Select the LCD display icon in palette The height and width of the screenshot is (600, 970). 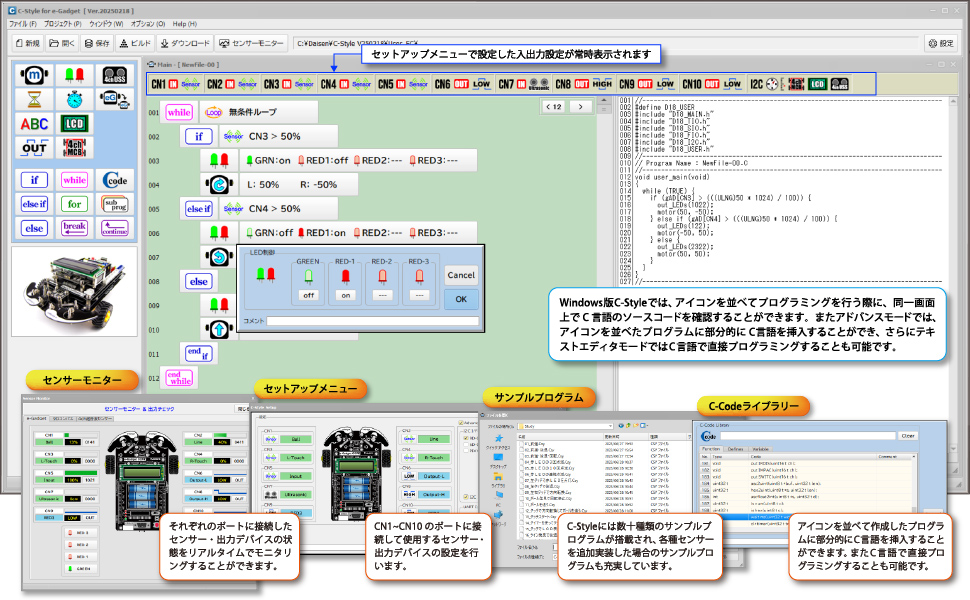click(x=73, y=124)
